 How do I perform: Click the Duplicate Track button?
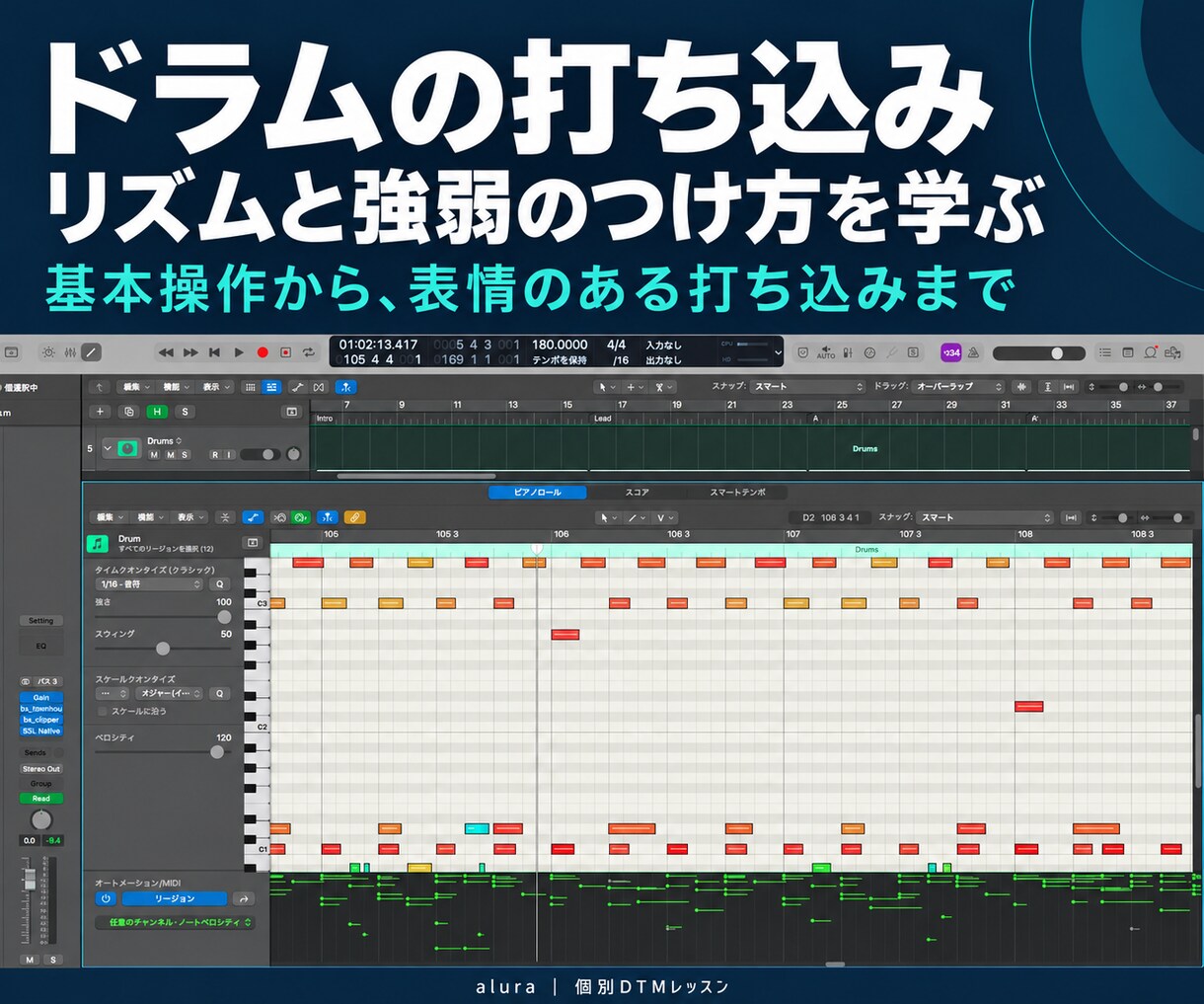pos(128,412)
